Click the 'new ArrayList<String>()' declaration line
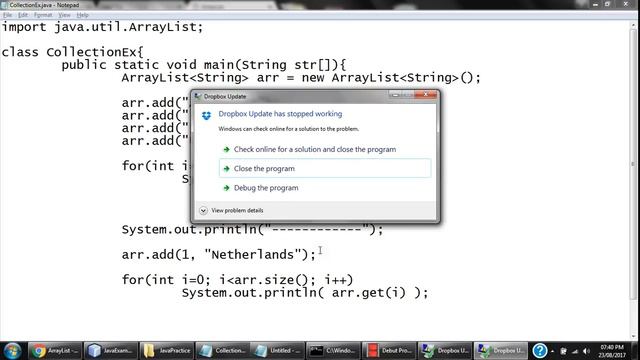Screen dimensions: 640x360 [301, 78]
